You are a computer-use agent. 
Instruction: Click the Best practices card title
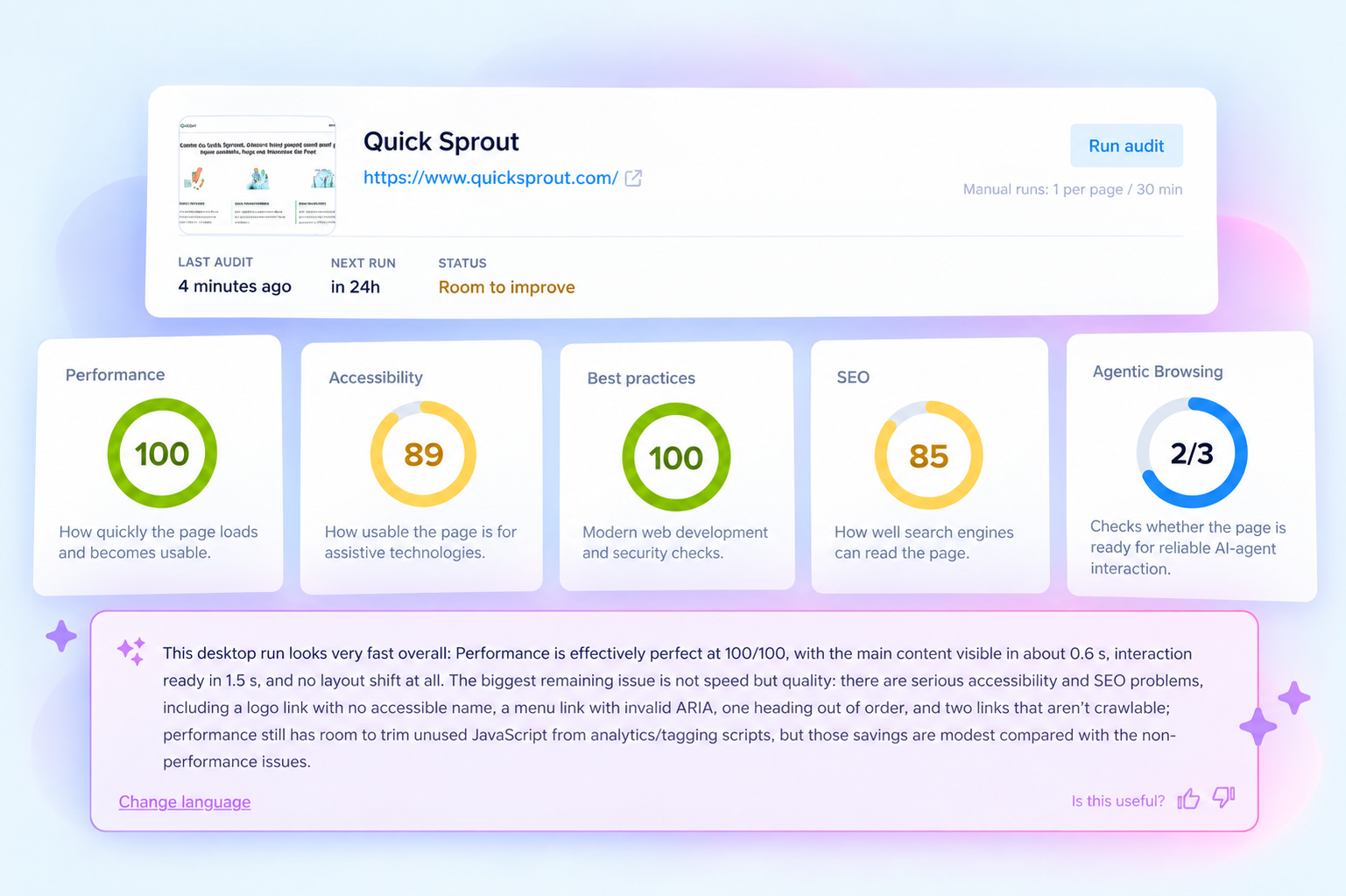641,378
